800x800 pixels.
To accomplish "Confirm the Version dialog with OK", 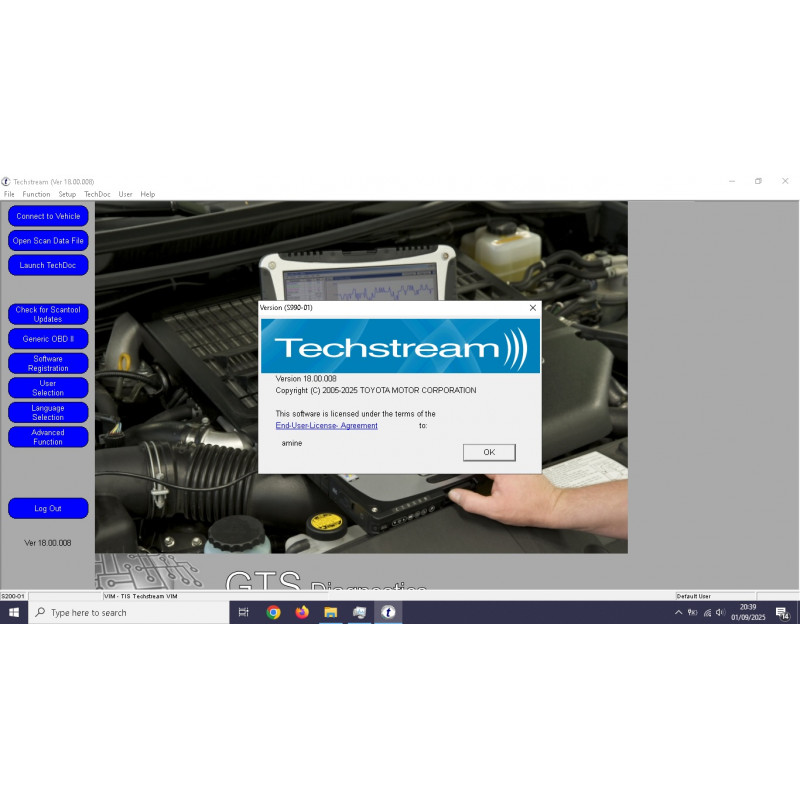I will click(x=489, y=452).
